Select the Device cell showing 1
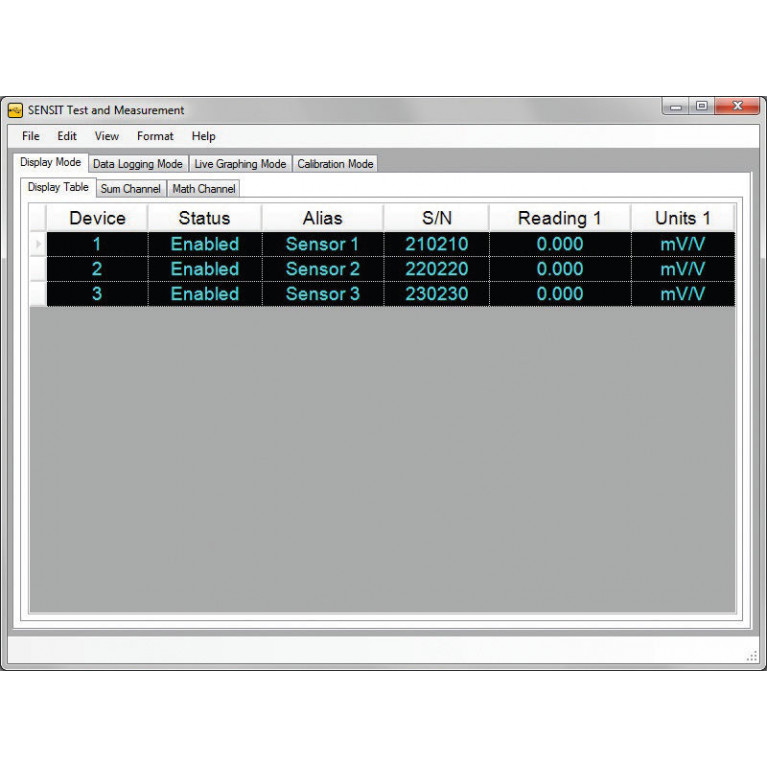The image size is (767, 767). pos(97,244)
